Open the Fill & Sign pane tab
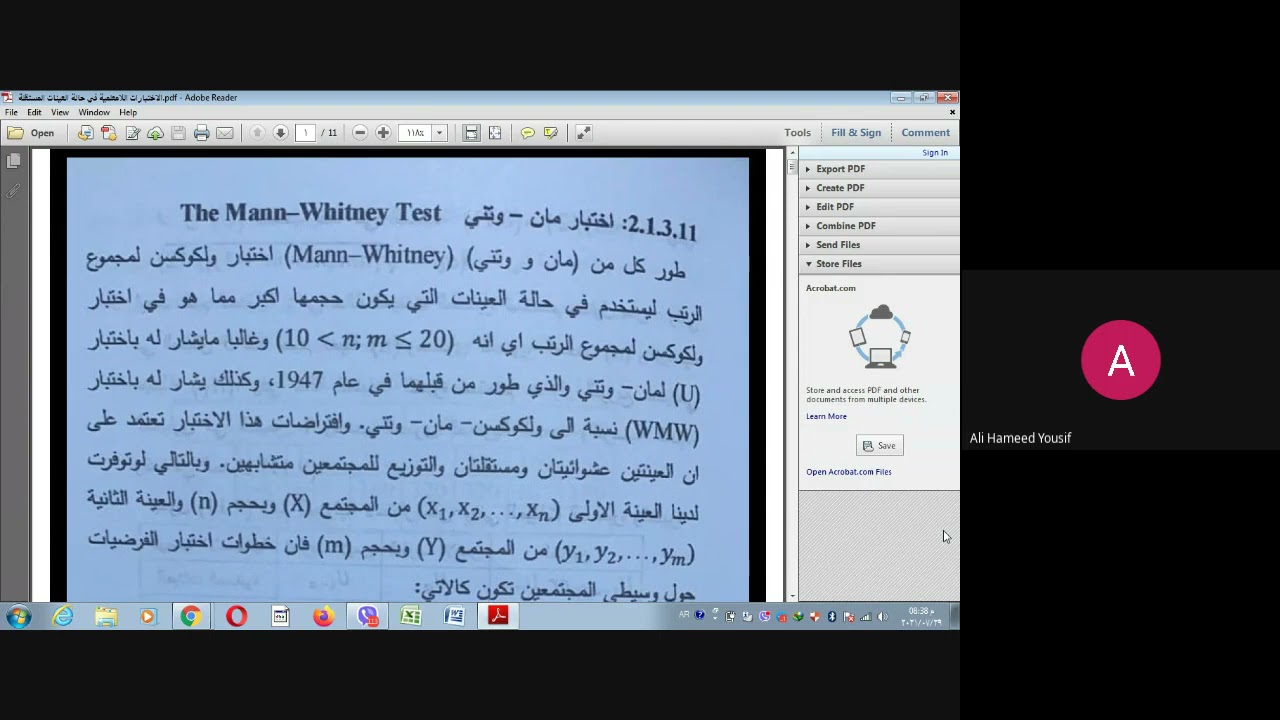Viewport: 1280px width, 720px height. click(856, 133)
